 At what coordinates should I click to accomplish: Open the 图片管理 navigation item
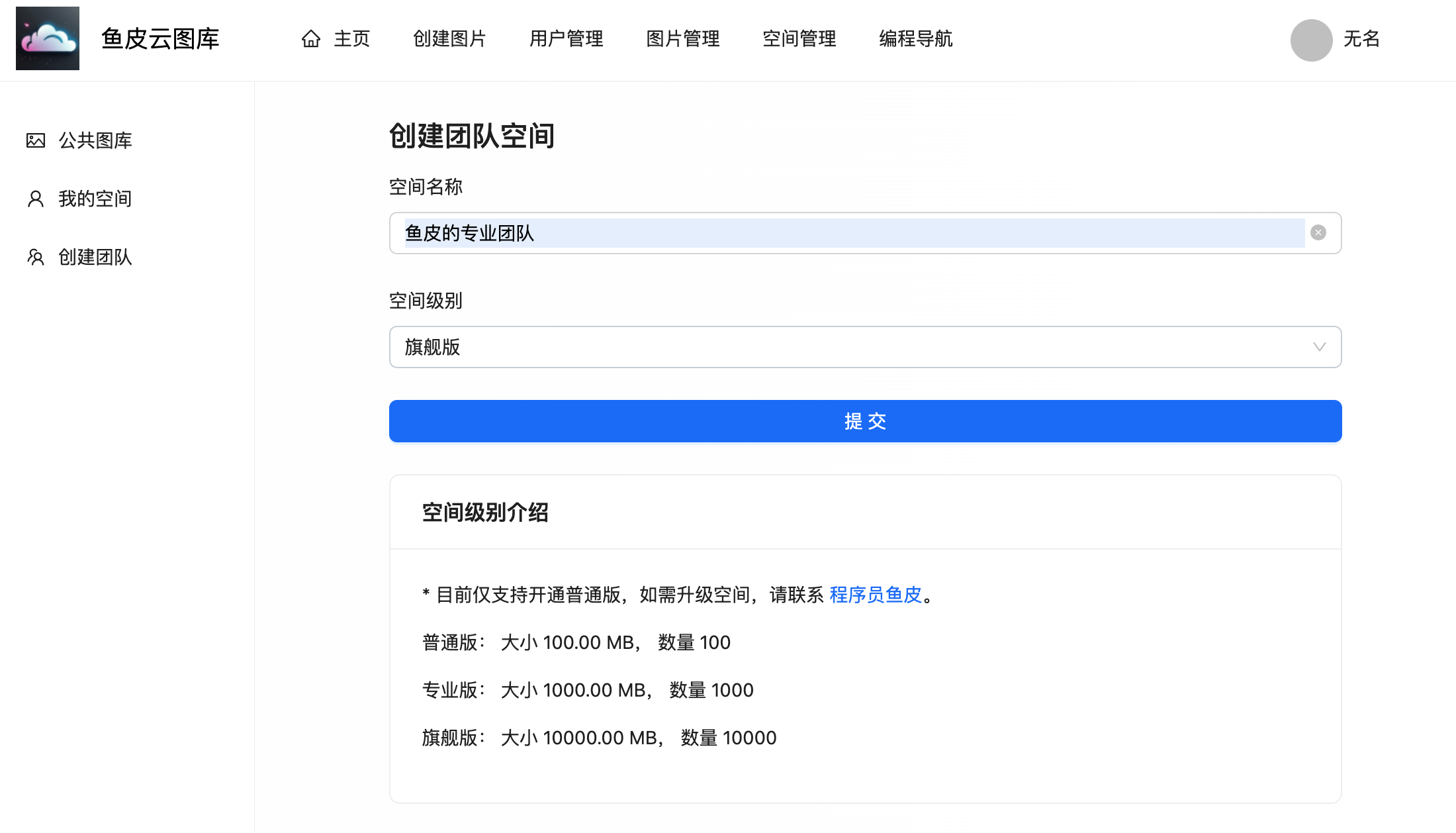point(682,39)
